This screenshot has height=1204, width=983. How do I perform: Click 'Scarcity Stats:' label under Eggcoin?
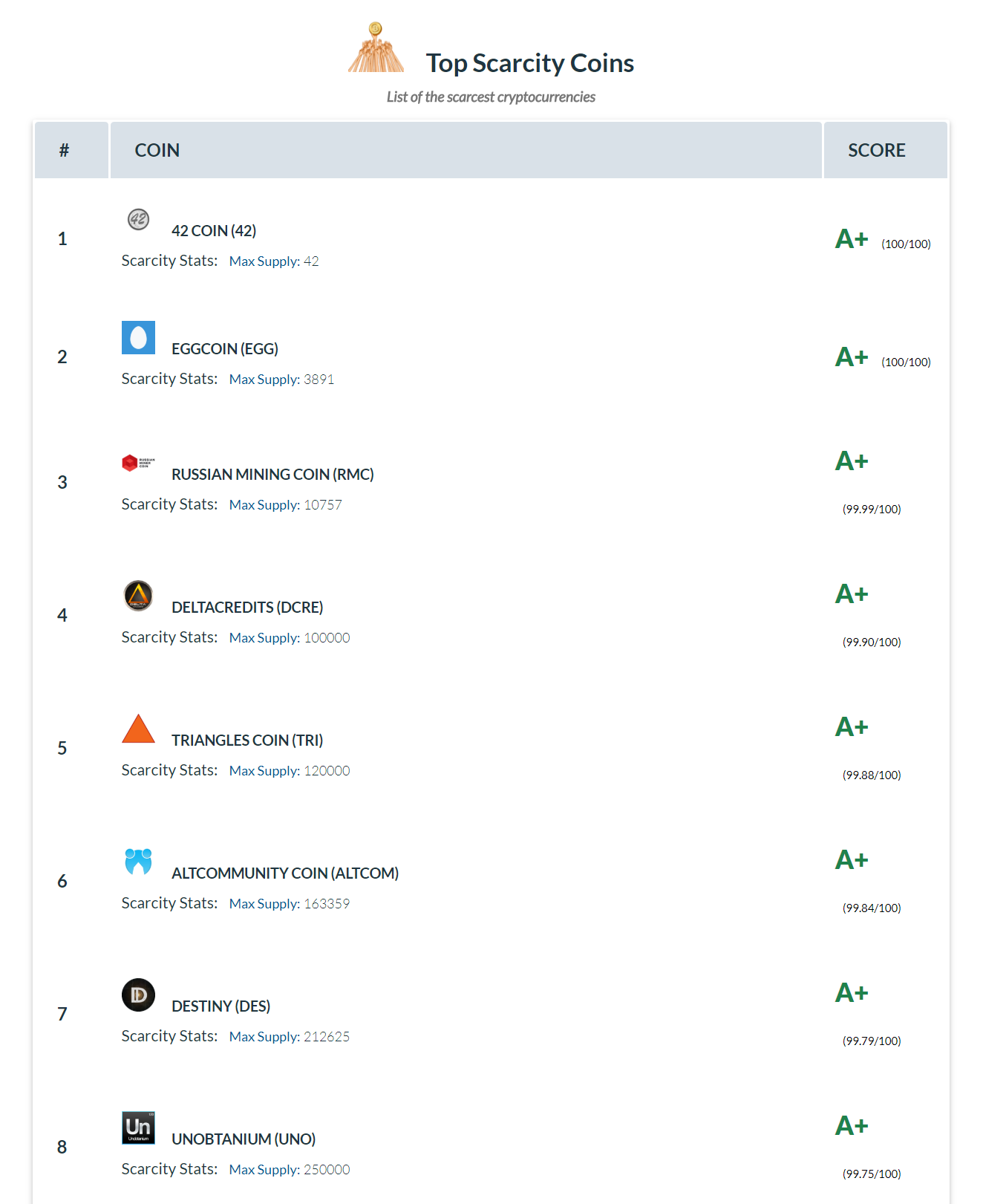169,379
